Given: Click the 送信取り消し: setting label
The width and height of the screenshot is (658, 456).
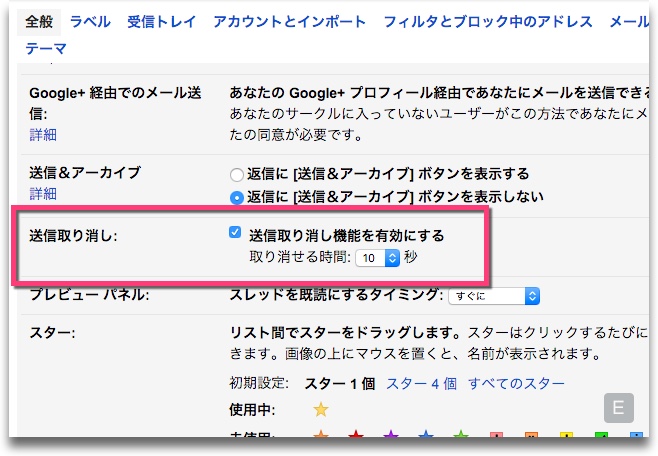Looking at the screenshot, I should coord(73,236).
